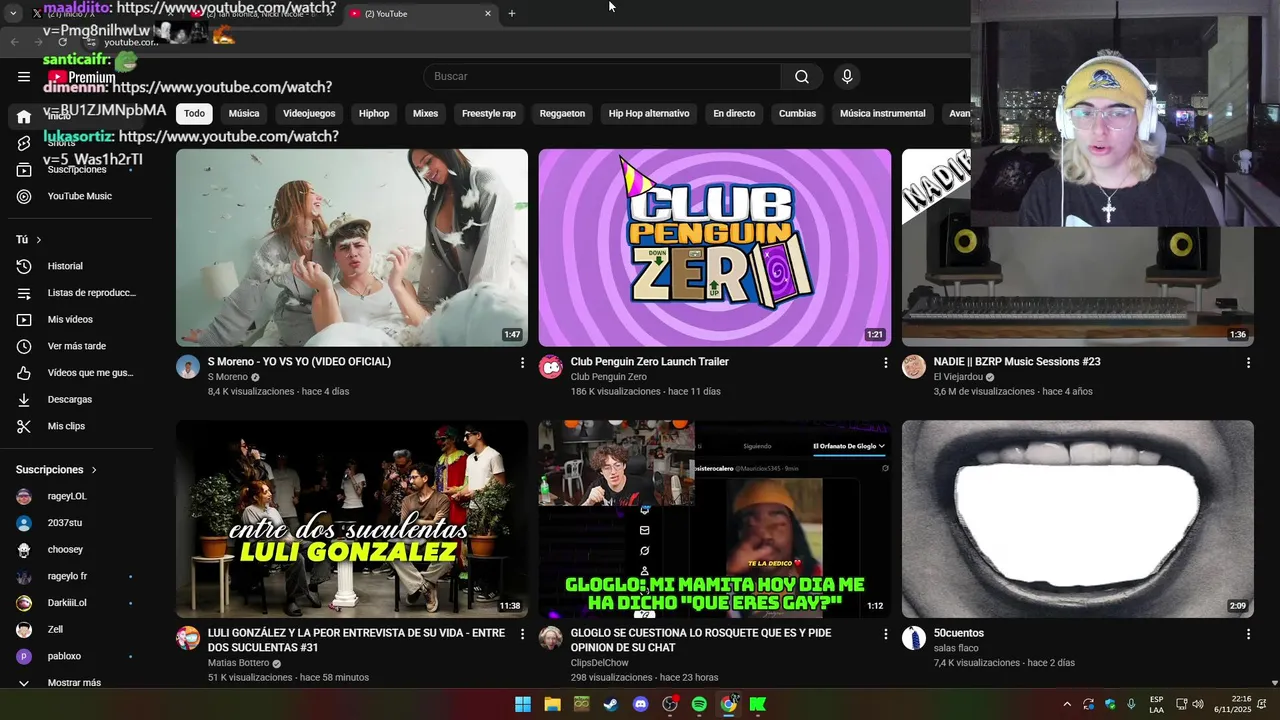Open DarkiiiLol subscription channel

pyautogui.click(x=66, y=603)
